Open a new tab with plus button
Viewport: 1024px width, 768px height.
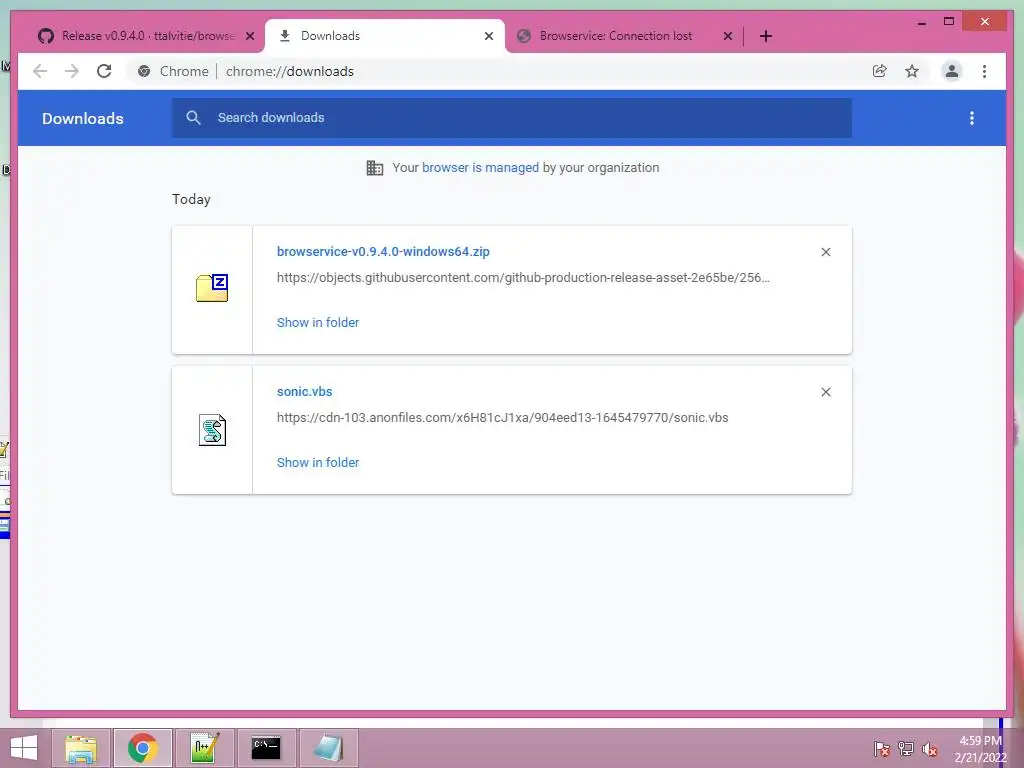click(766, 36)
